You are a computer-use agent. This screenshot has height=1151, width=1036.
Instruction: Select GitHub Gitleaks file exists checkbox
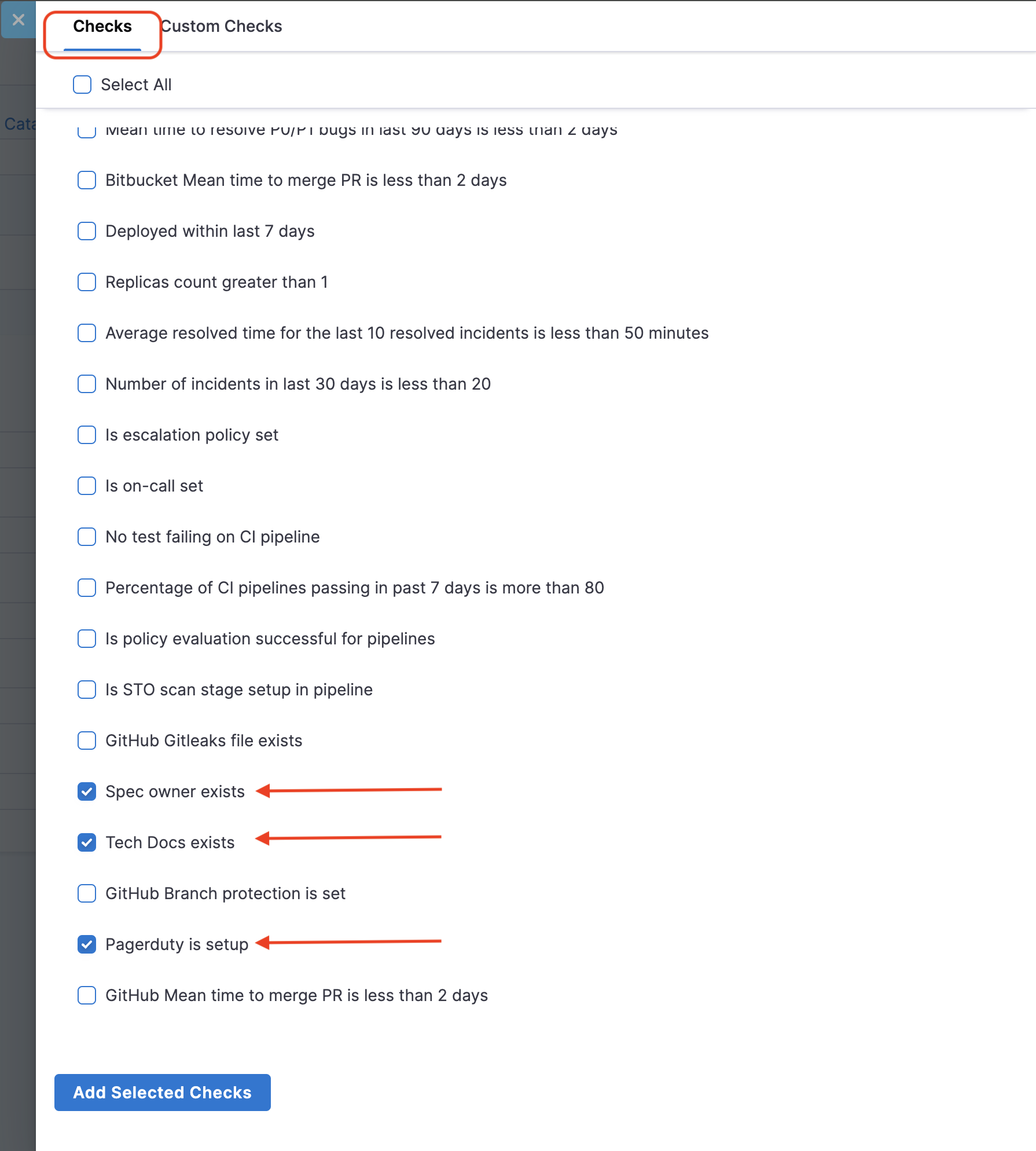click(x=87, y=741)
